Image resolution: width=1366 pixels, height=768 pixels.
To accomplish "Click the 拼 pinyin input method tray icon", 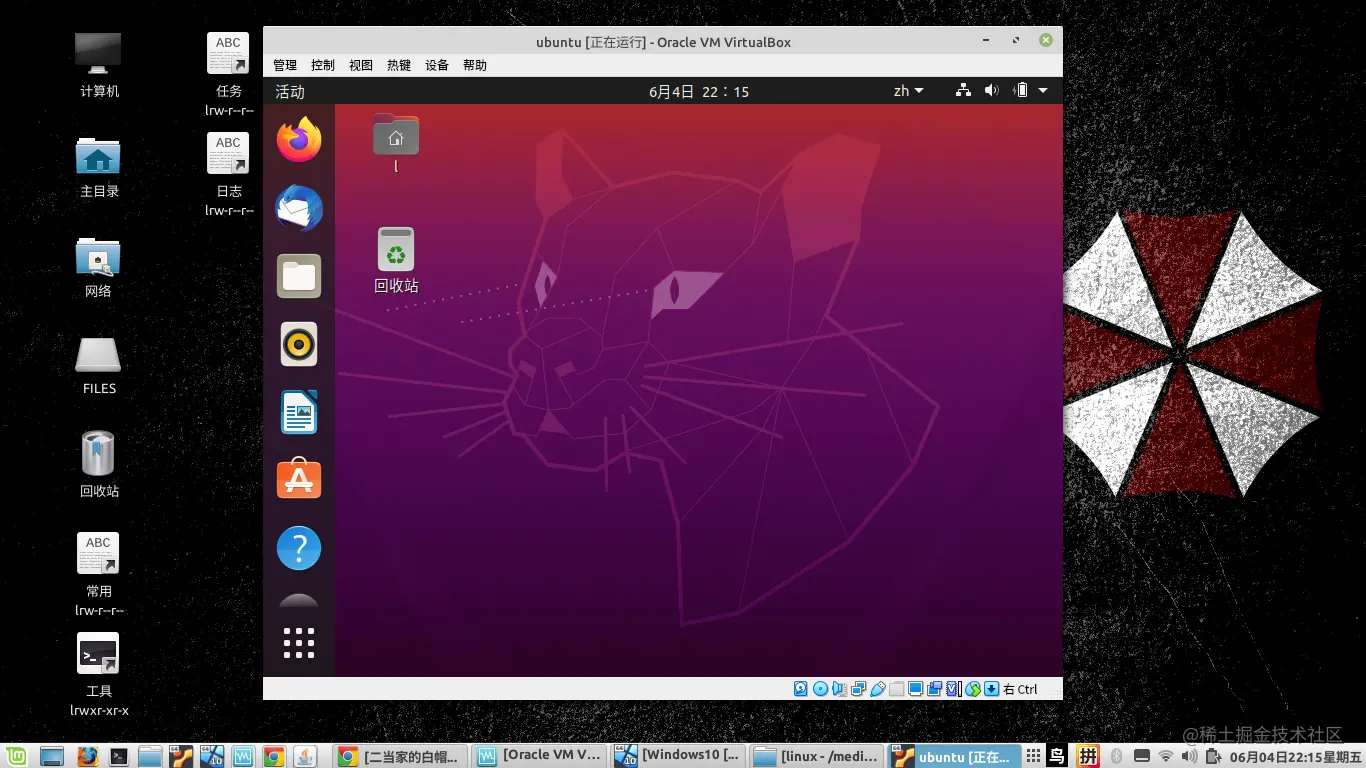I will (x=1088, y=756).
